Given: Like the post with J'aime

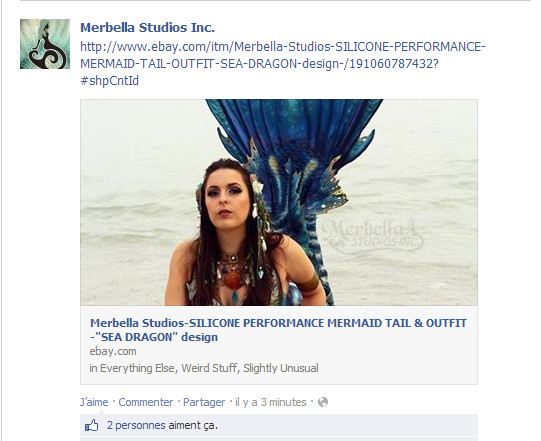Looking at the screenshot, I should point(94,402).
